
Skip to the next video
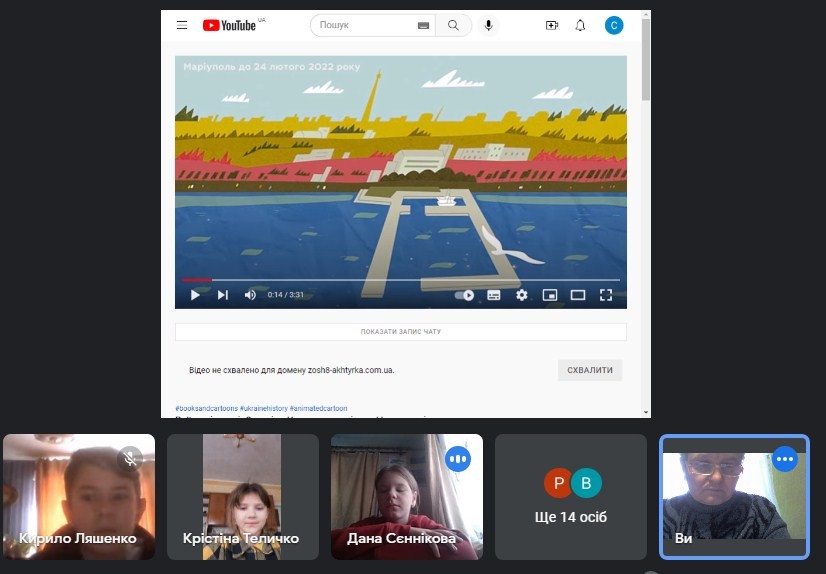point(223,295)
